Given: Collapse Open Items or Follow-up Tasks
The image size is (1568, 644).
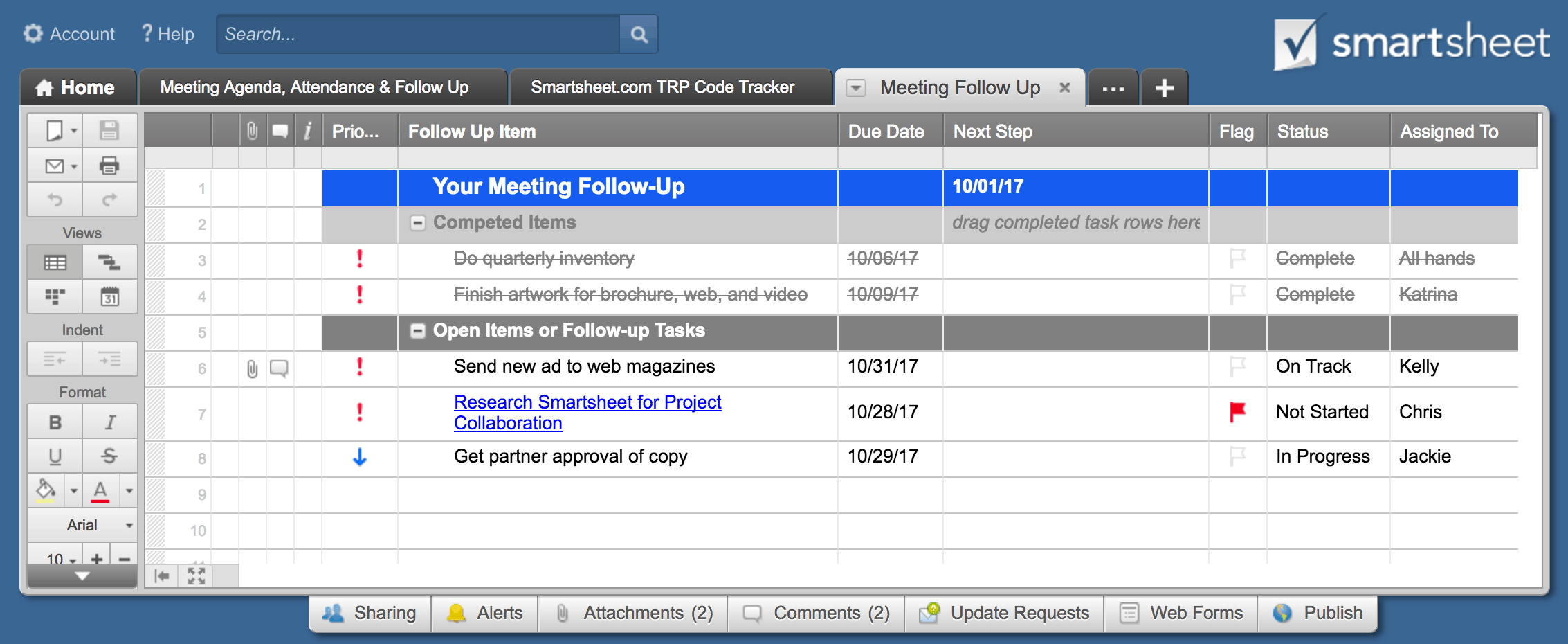Looking at the screenshot, I should (418, 331).
